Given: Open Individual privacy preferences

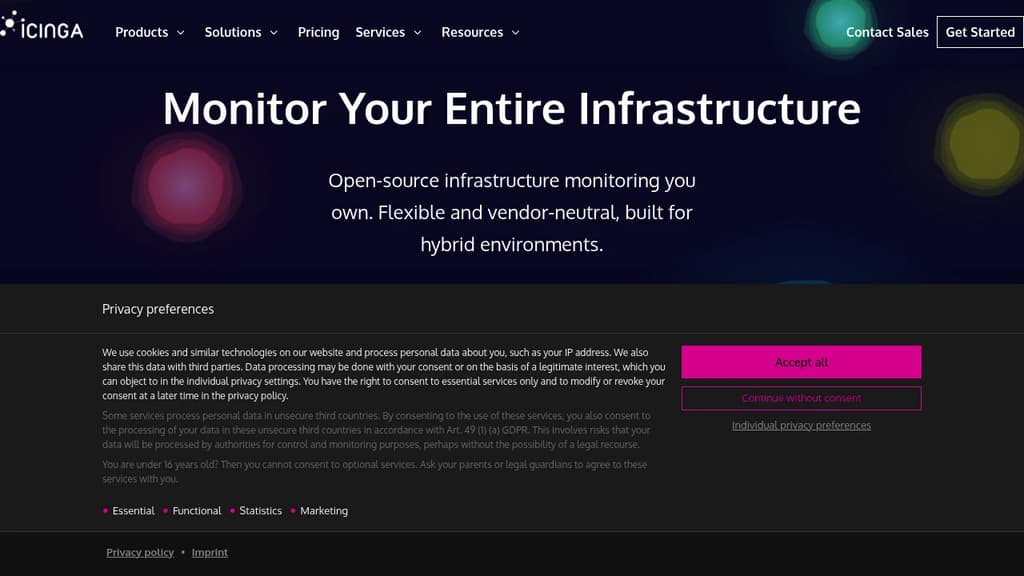Looking at the screenshot, I should click(x=800, y=424).
